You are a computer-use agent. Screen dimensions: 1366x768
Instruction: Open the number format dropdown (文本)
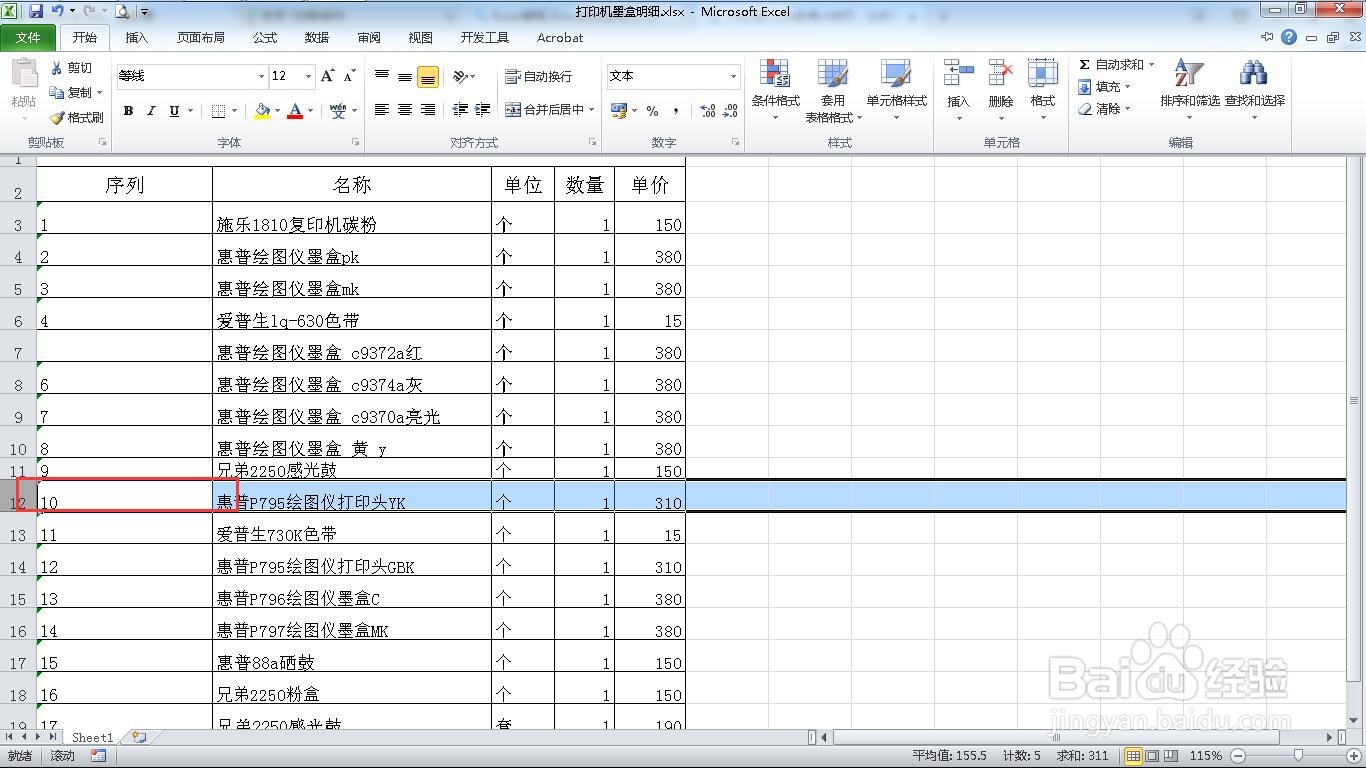coord(733,76)
